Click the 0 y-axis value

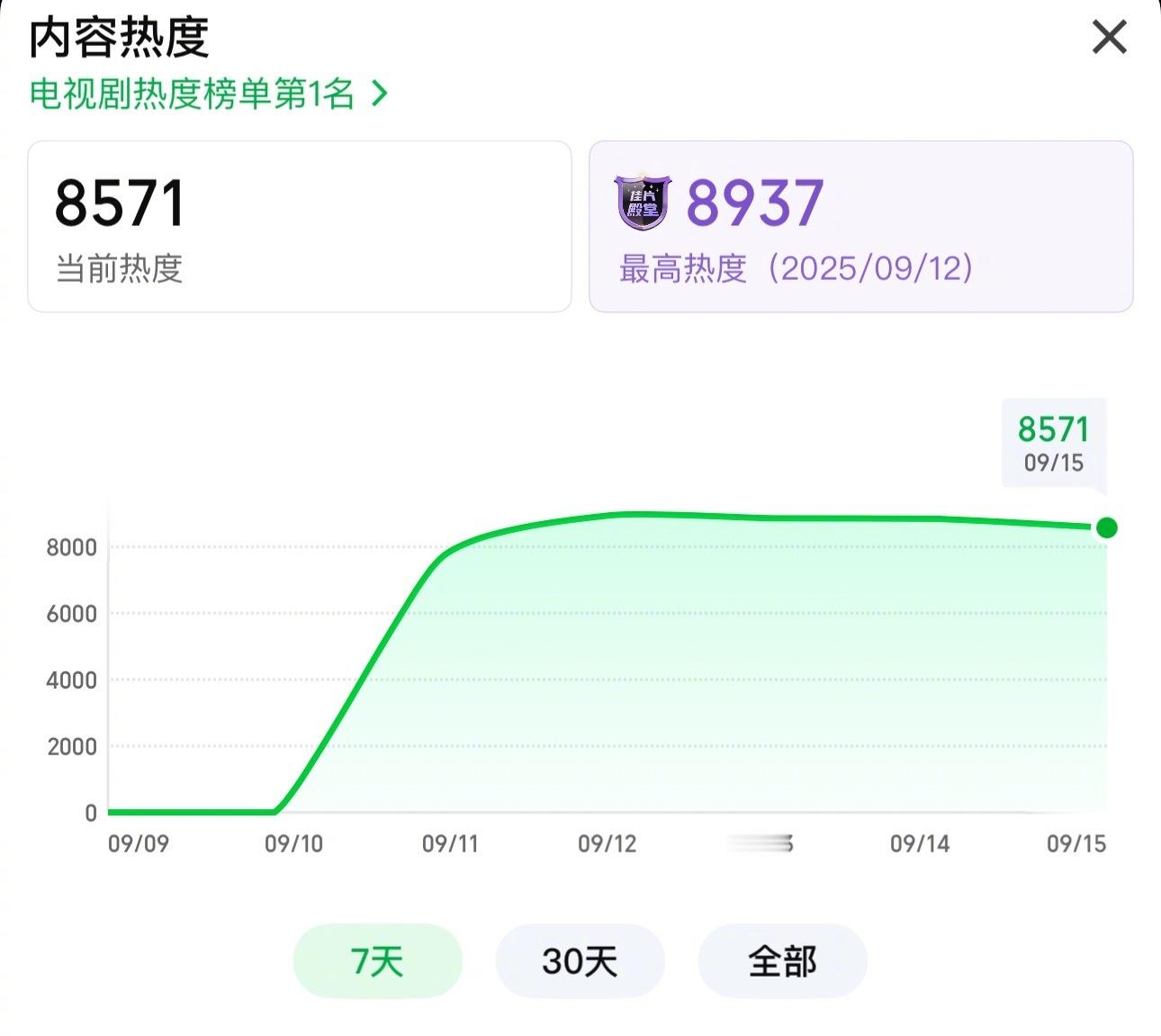click(x=91, y=813)
